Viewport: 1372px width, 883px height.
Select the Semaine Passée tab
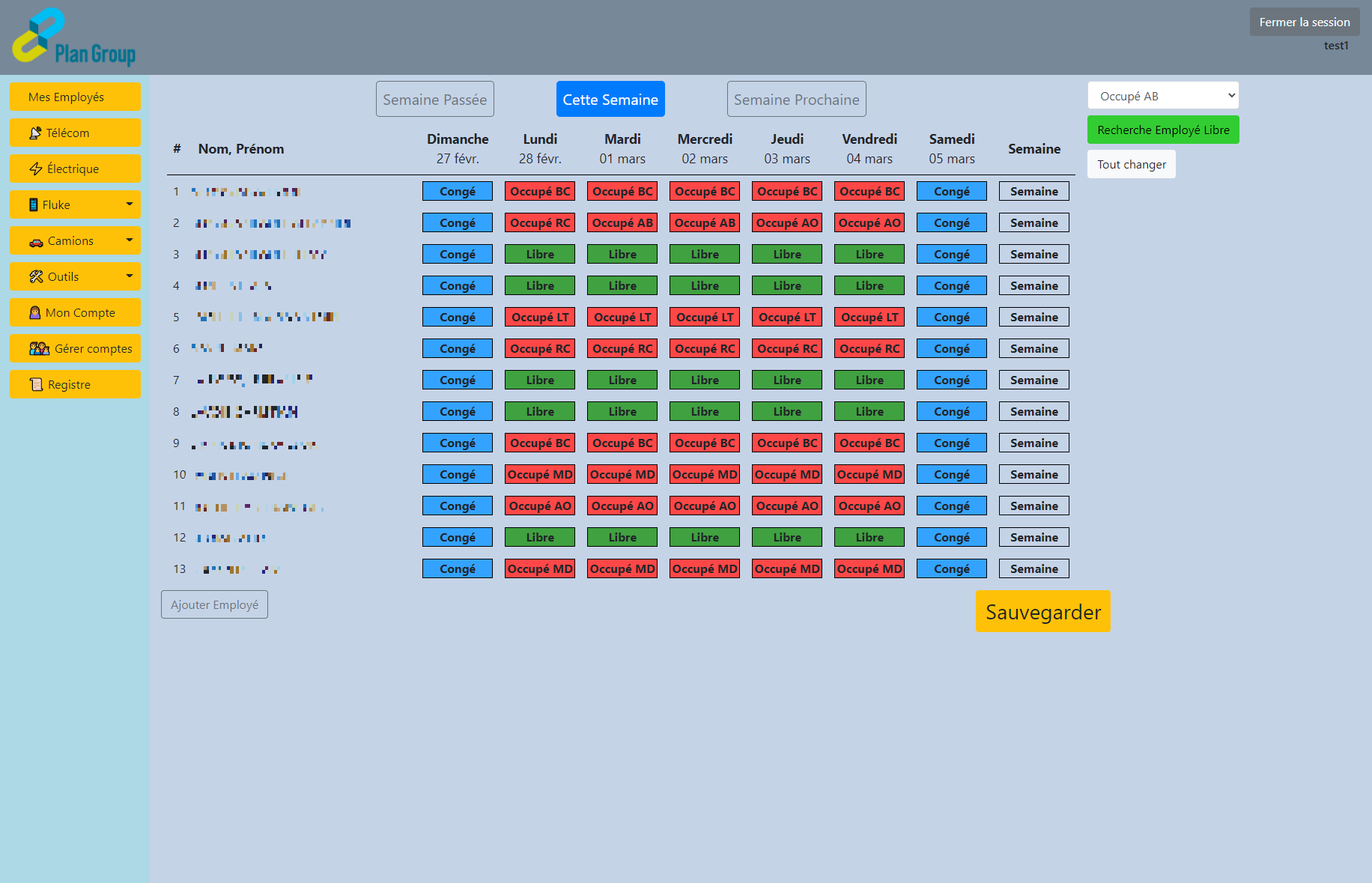[434, 99]
